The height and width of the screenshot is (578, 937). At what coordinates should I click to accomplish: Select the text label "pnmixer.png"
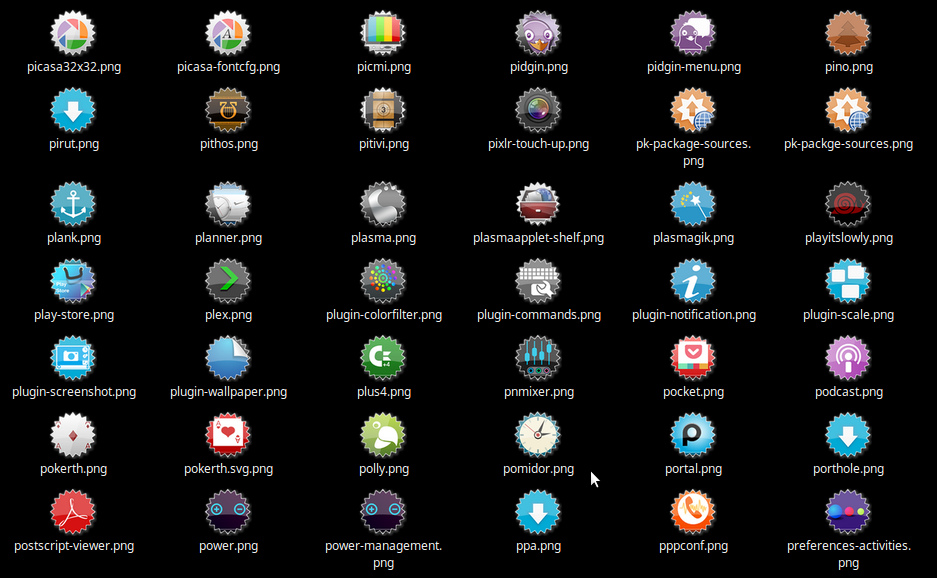click(x=538, y=392)
